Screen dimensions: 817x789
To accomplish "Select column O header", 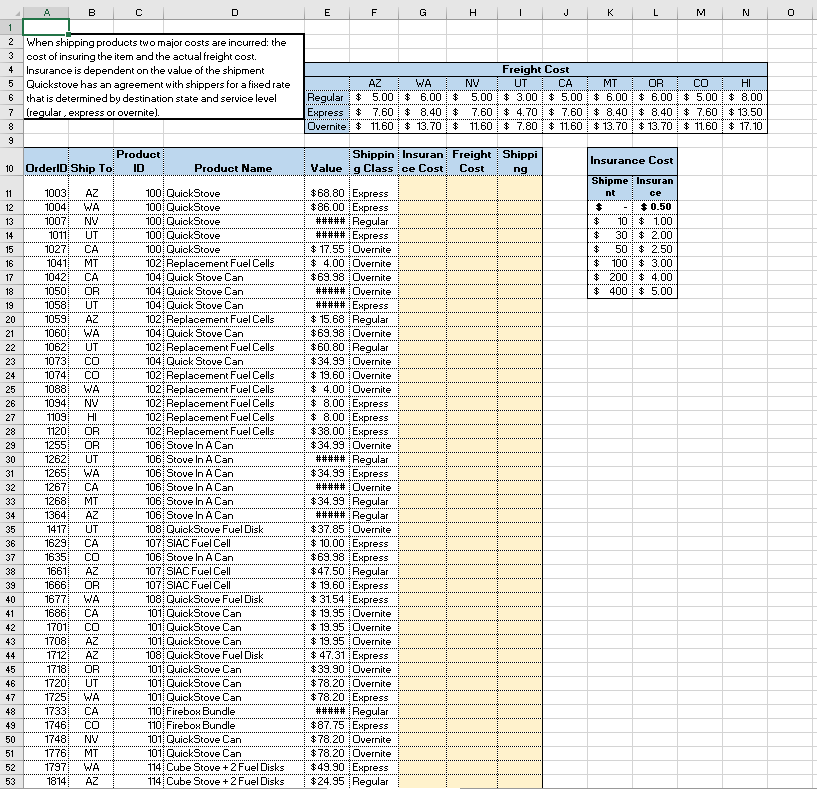I will (x=790, y=13).
